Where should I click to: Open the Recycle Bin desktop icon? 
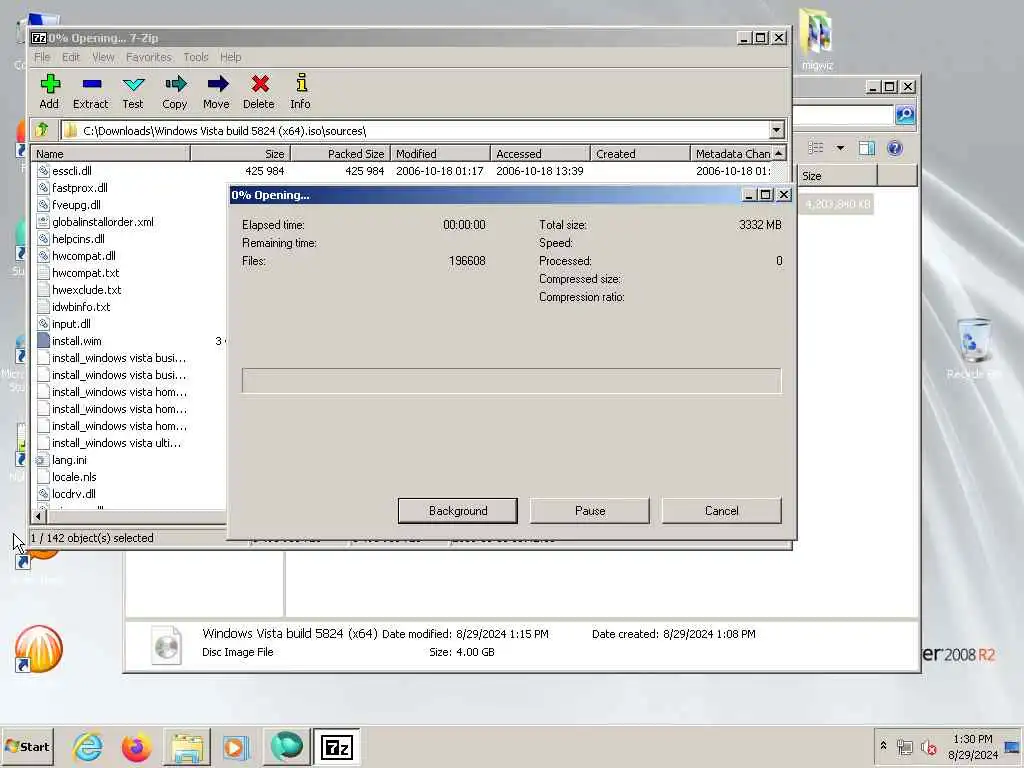(974, 349)
